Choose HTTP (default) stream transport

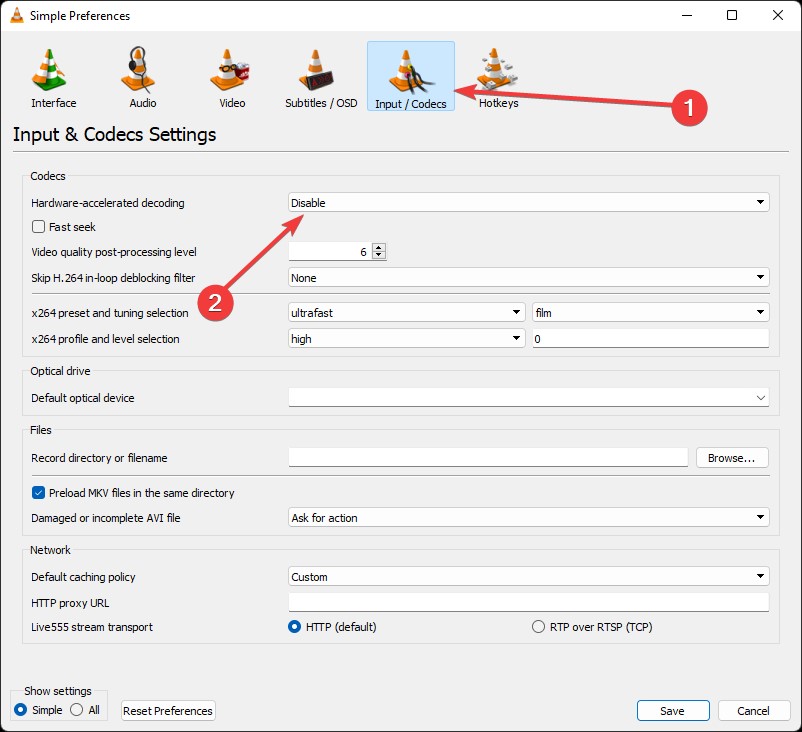[294, 627]
